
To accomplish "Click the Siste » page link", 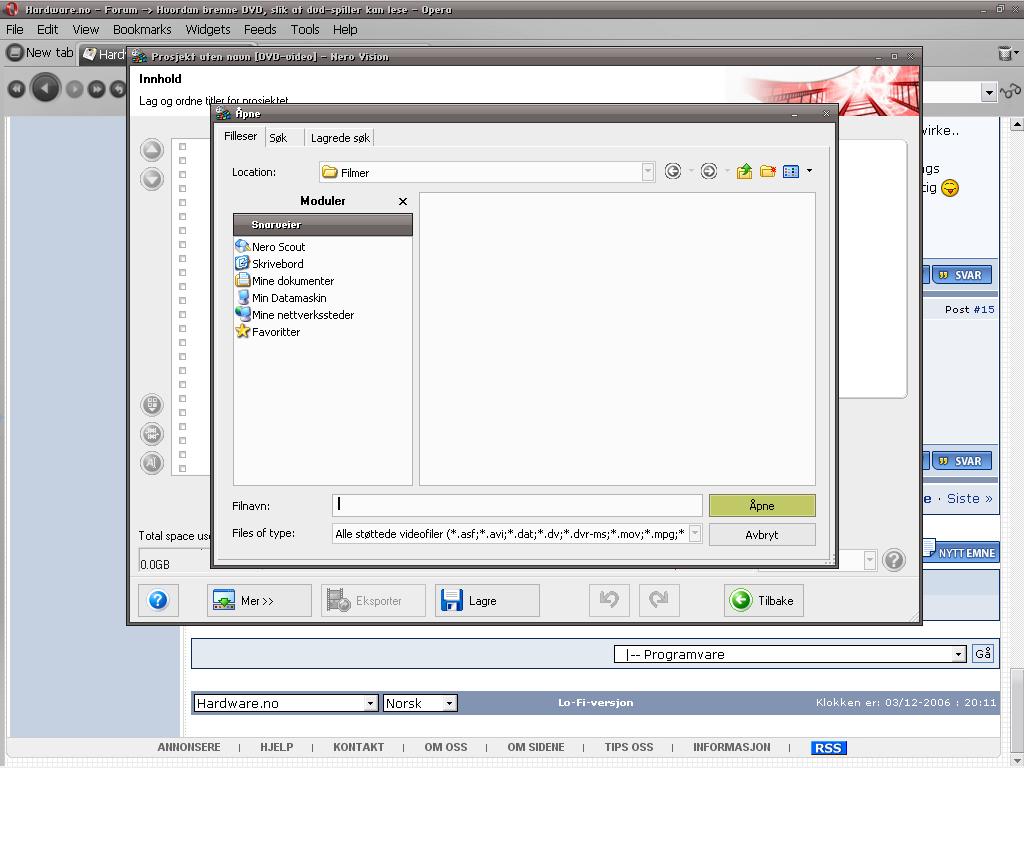I will pos(969,498).
